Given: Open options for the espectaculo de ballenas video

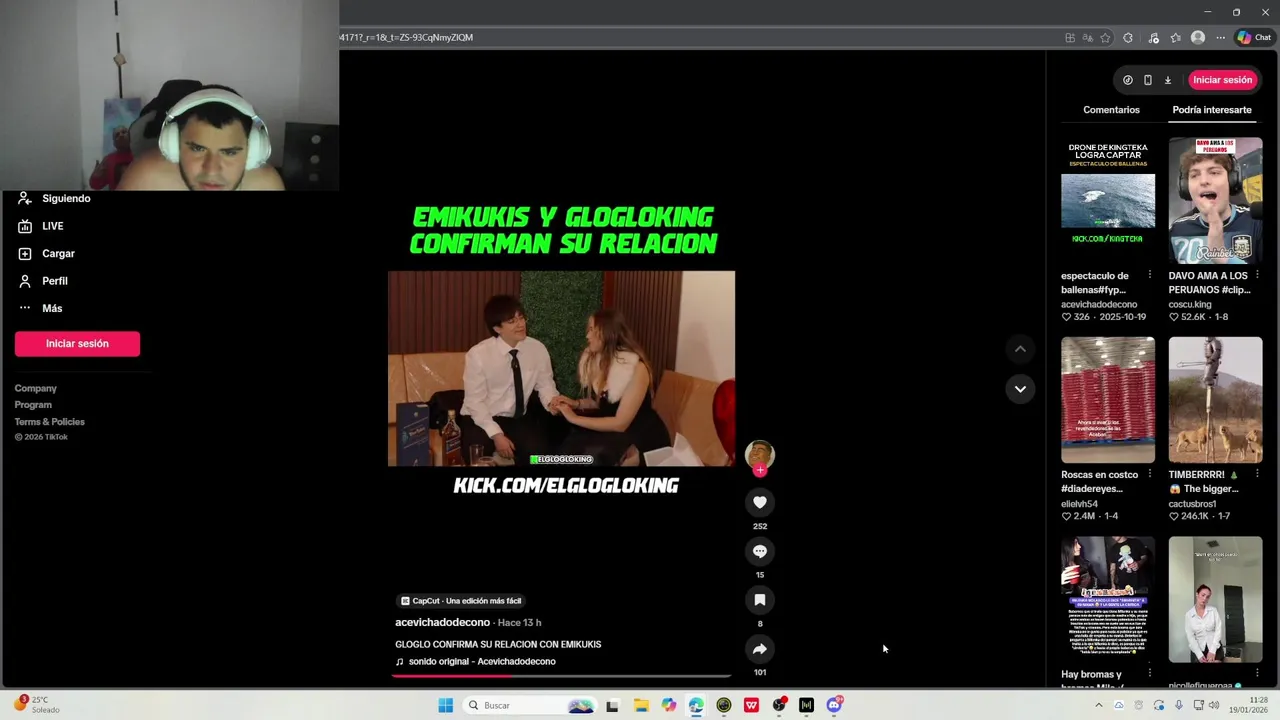Looking at the screenshot, I should (1149, 275).
